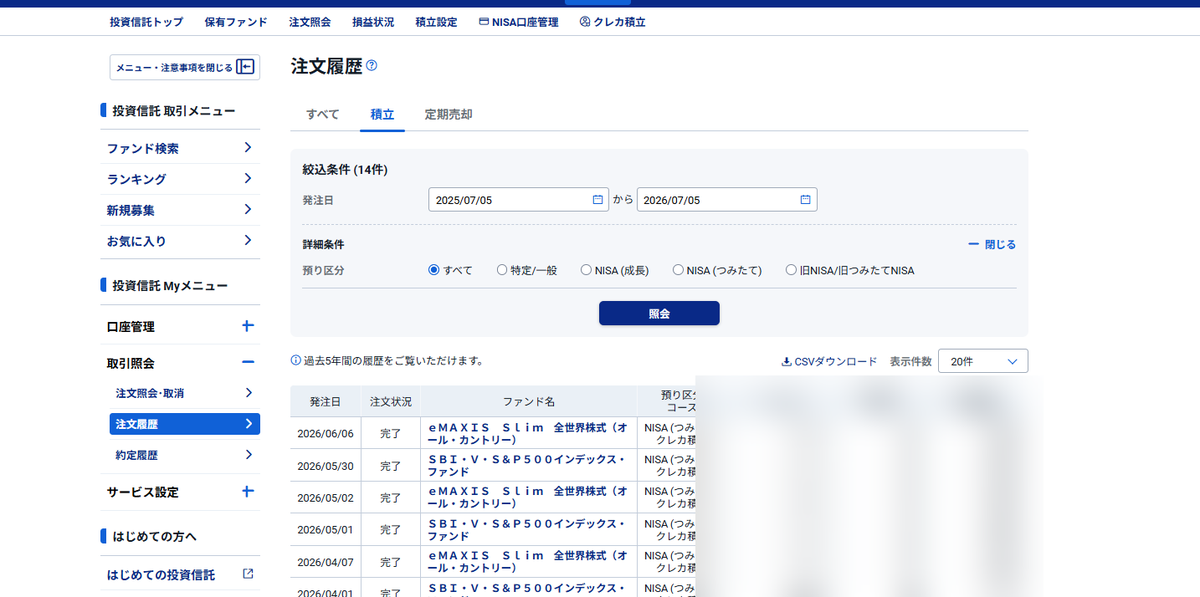Click the 絞込条件 (14件) label
Screen dimensions: 1200x597
345,170
